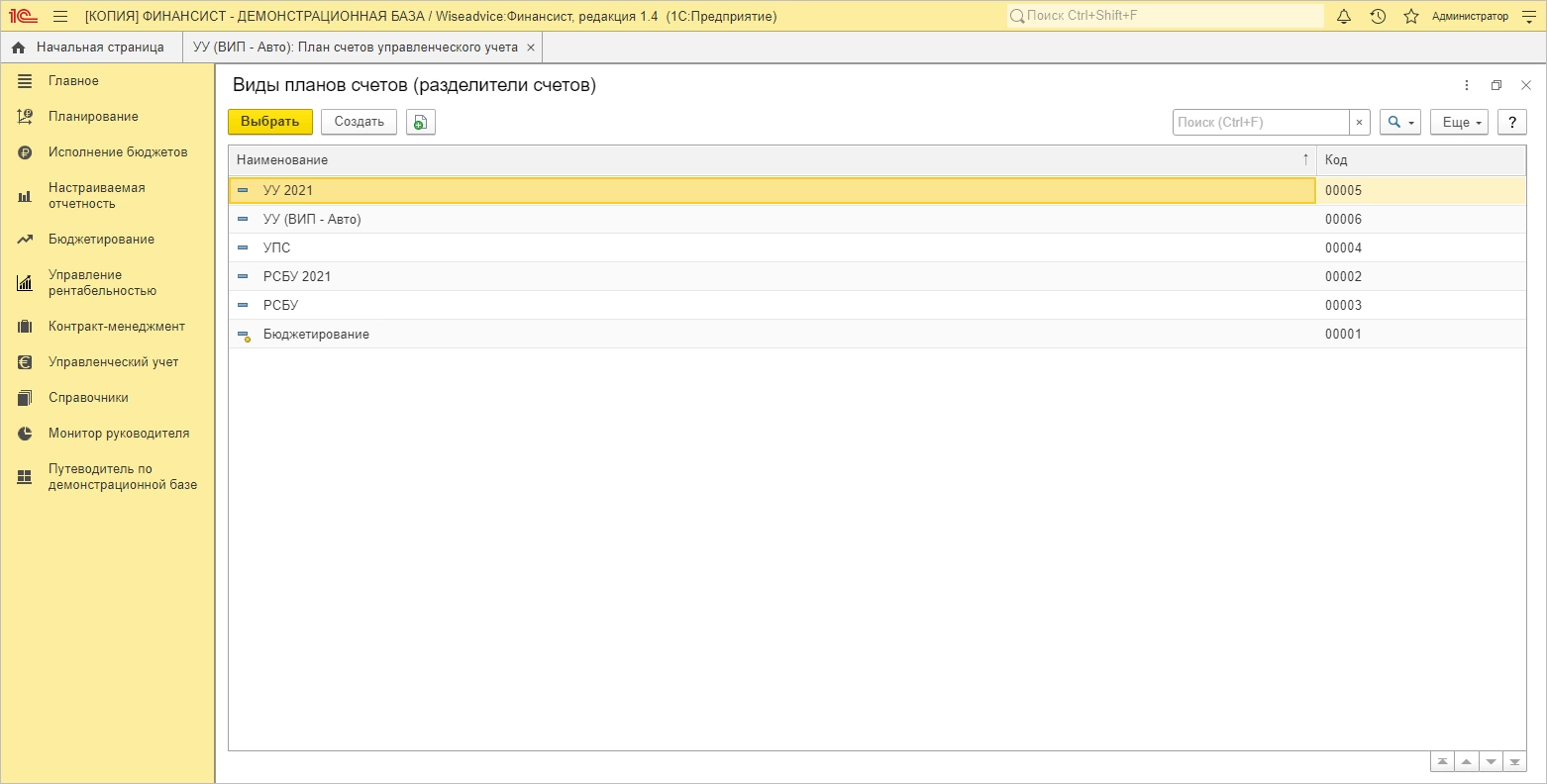Open the Планирование section

pyautogui.click(x=93, y=117)
